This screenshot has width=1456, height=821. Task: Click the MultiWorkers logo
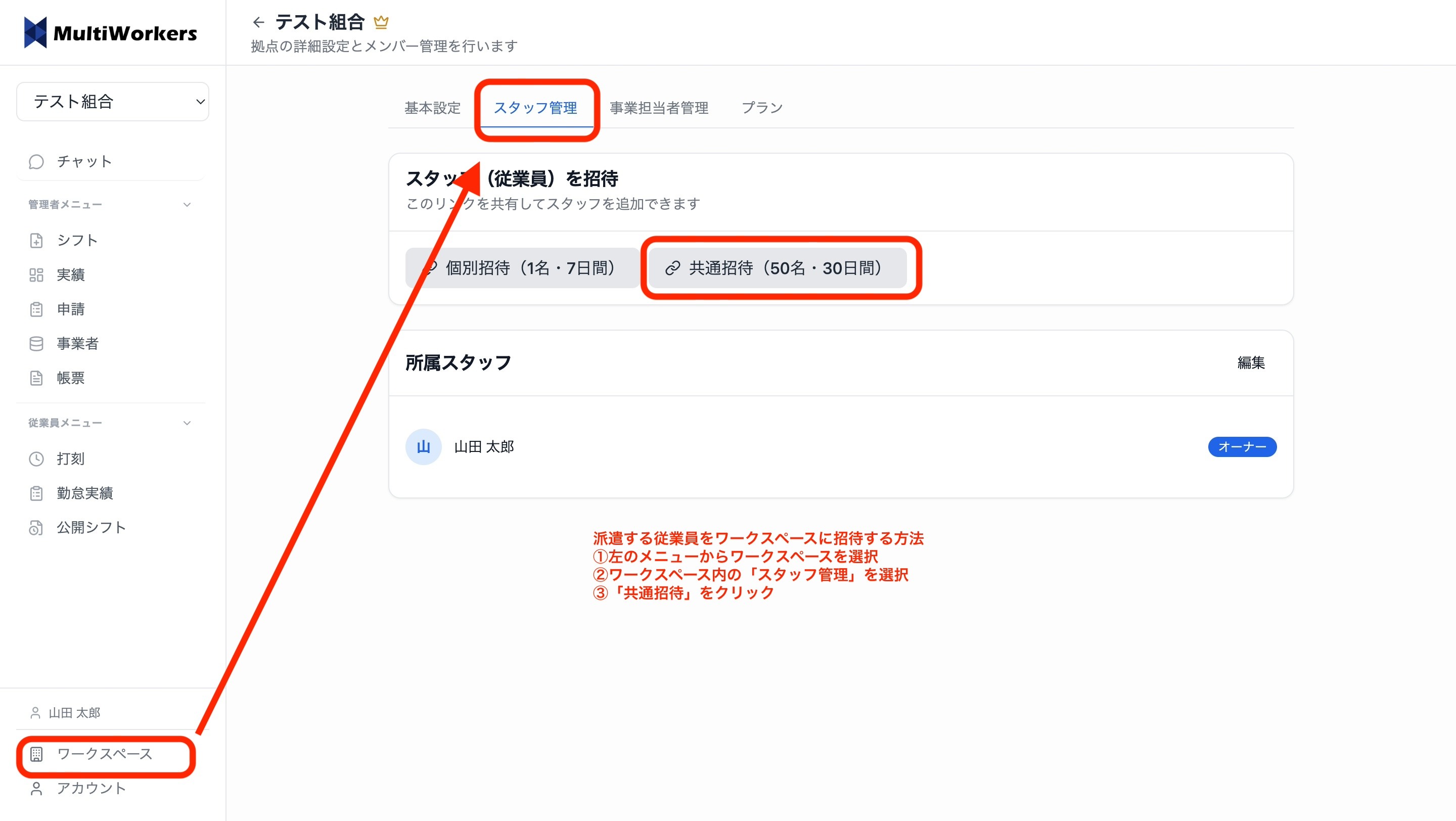coord(111,33)
